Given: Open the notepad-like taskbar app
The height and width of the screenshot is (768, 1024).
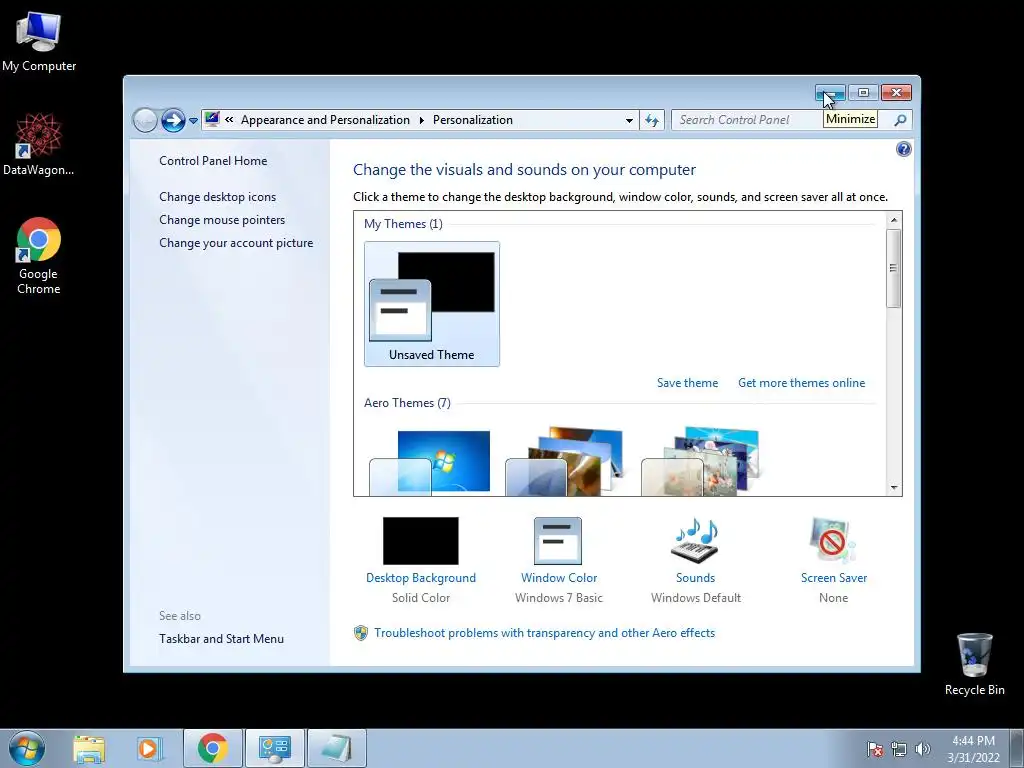Looking at the screenshot, I should tap(336, 748).
